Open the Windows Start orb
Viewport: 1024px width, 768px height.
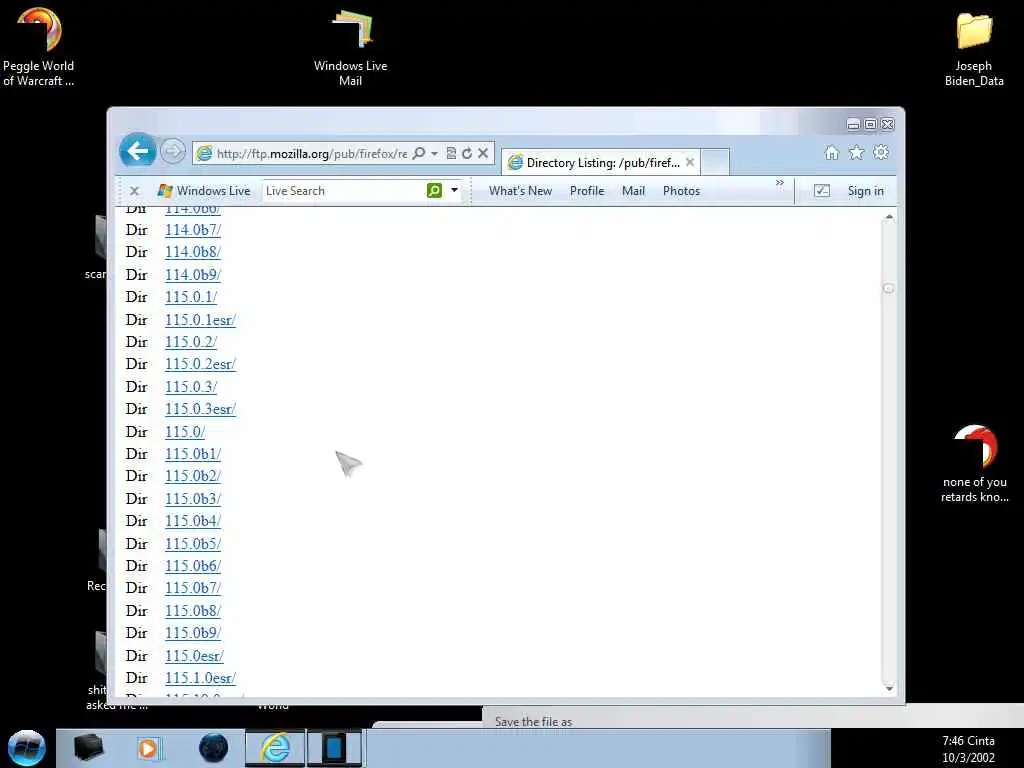[x=27, y=748]
